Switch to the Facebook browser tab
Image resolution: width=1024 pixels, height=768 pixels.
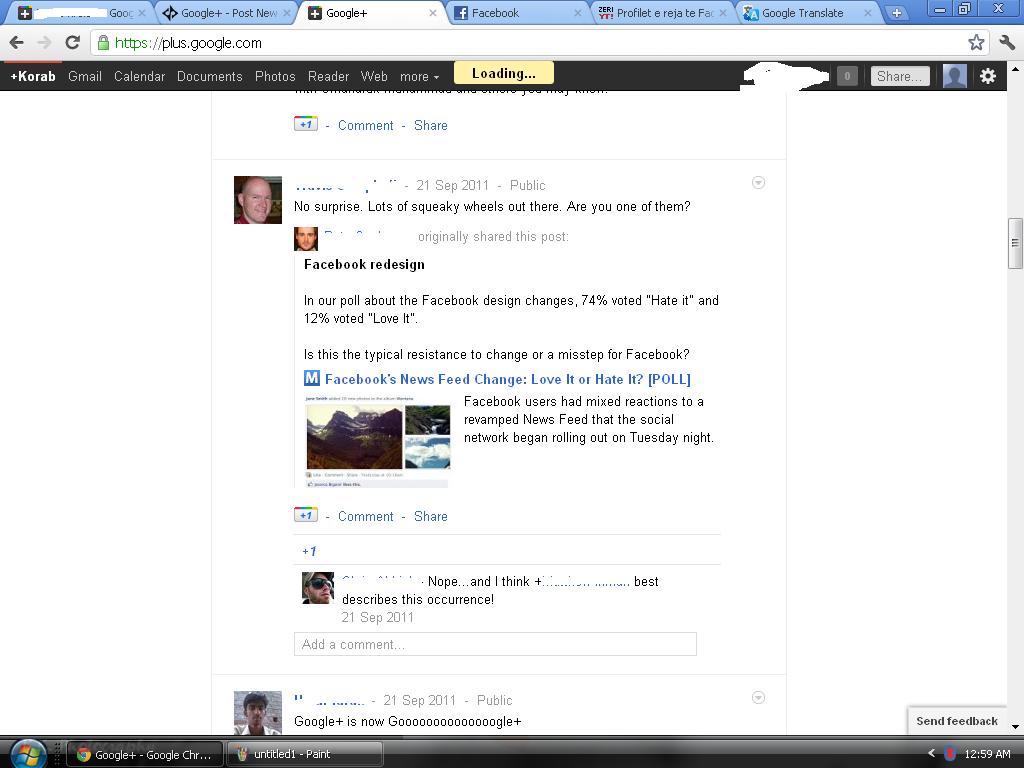click(x=516, y=13)
